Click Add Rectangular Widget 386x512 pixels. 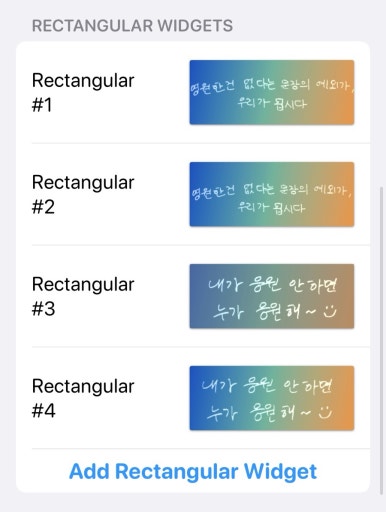point(193,471)
